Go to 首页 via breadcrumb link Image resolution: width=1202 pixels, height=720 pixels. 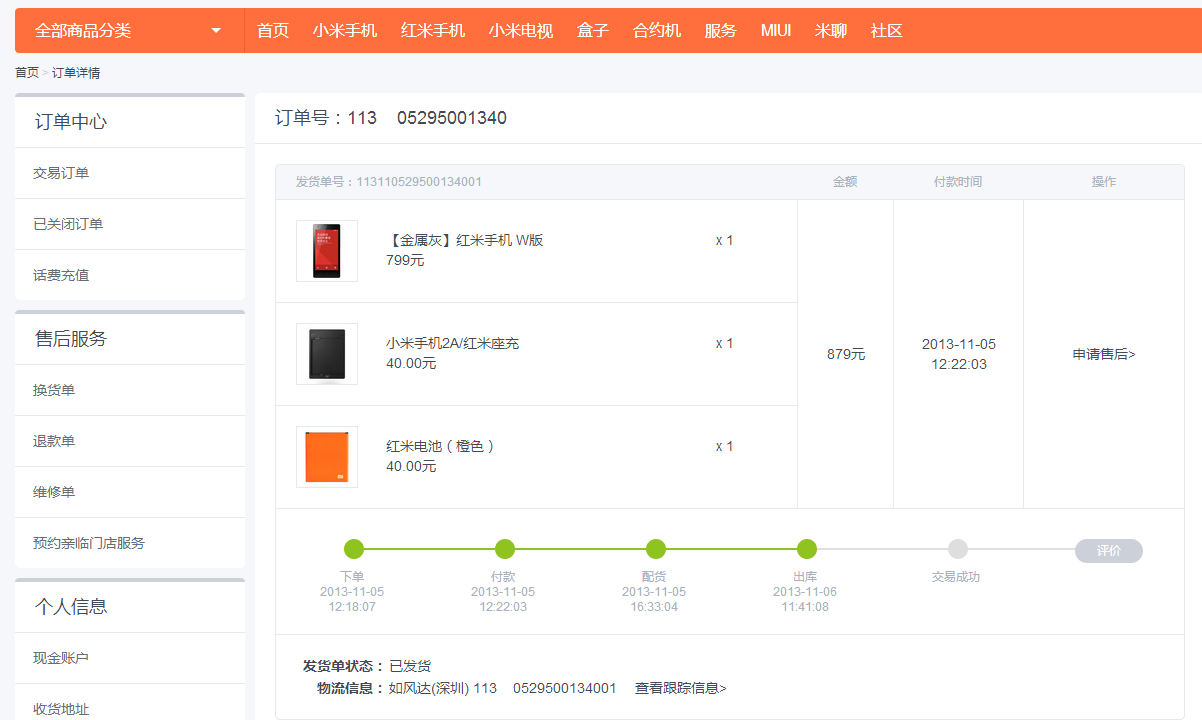coord(27,73)
